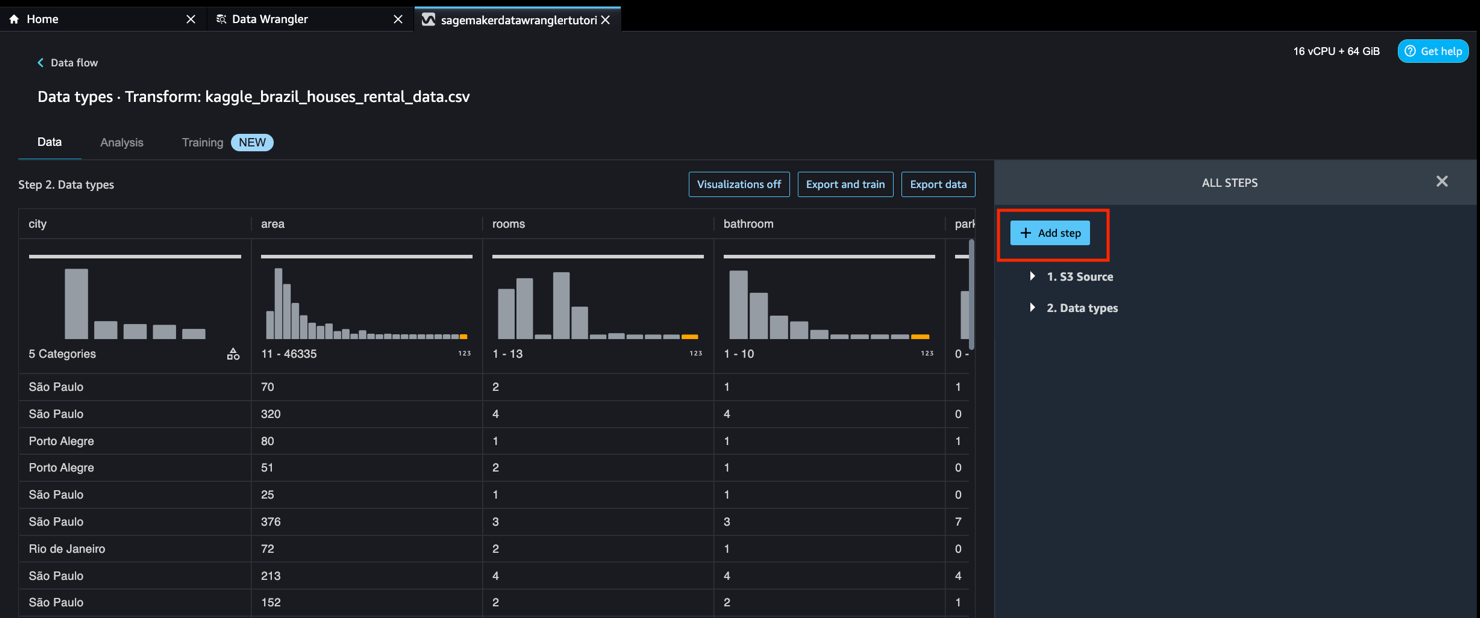1480x618 pixels.
Task: Click area cell with value 320
Action: click(x=366, y=414)
